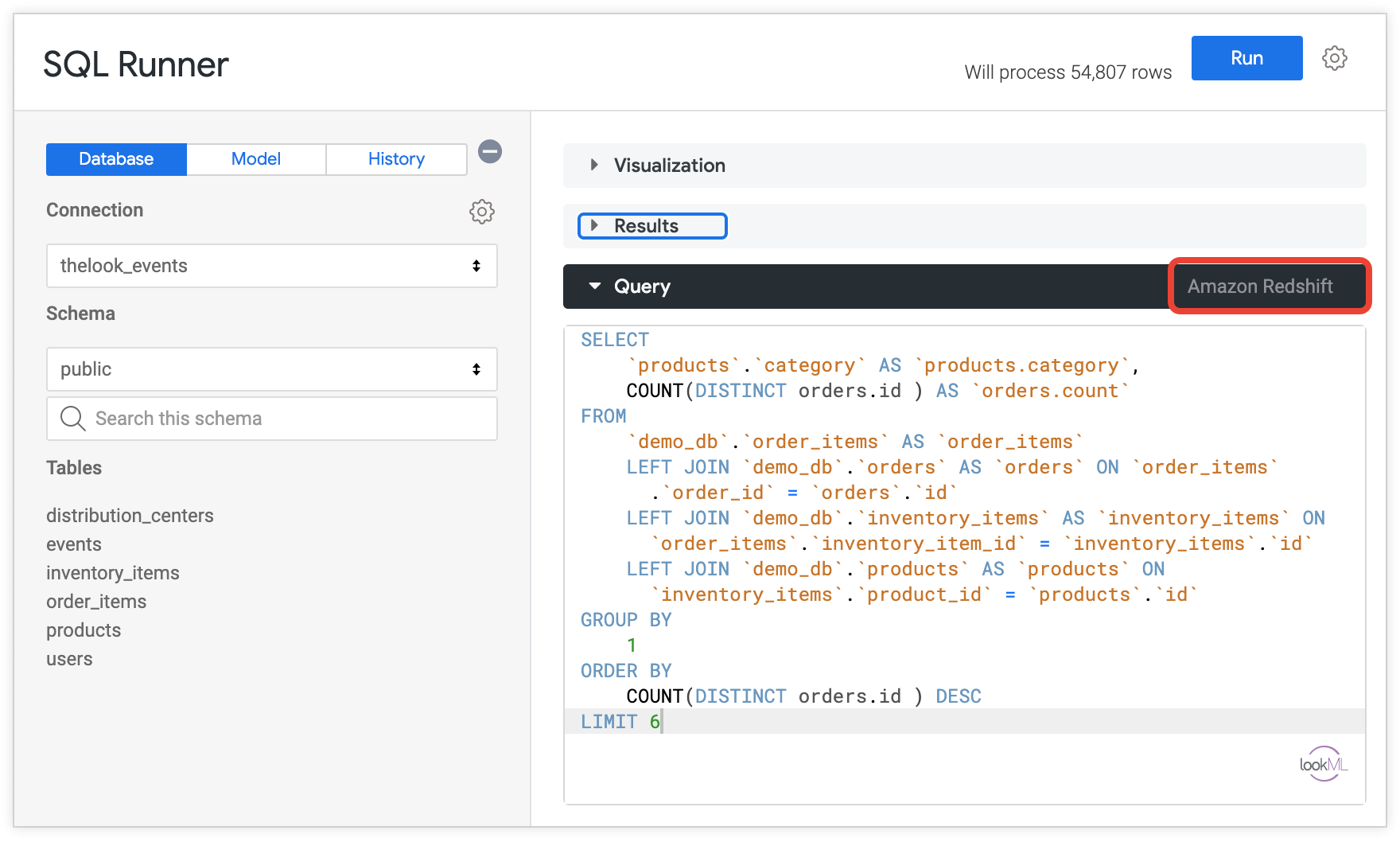Switch to the Database tab
This screenshot has height=842, width=1400.
[x=116, y=159]
